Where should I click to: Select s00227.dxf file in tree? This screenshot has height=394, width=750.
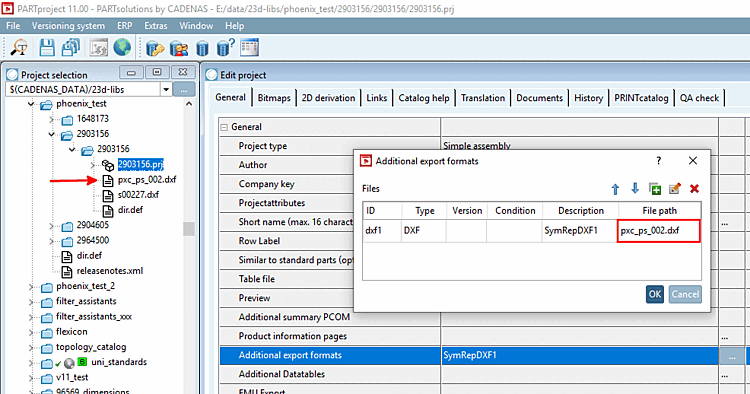138,195
